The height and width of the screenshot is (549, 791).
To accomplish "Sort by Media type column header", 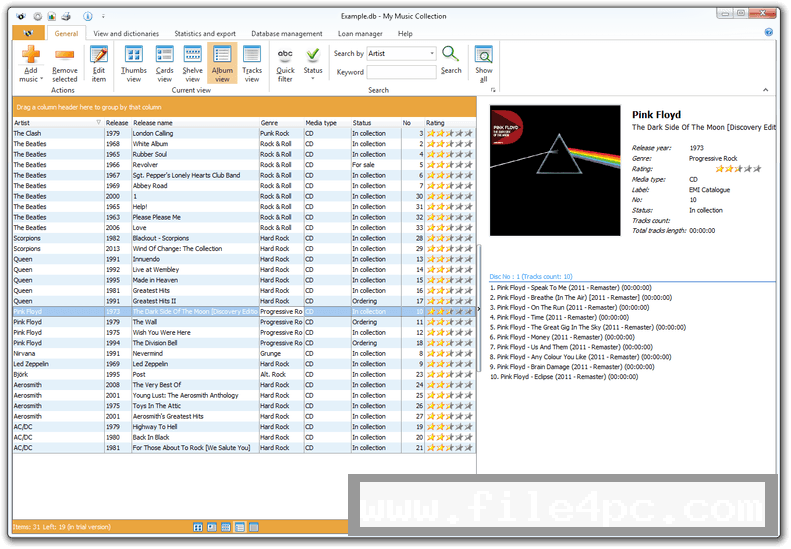I will pos(327,123).
